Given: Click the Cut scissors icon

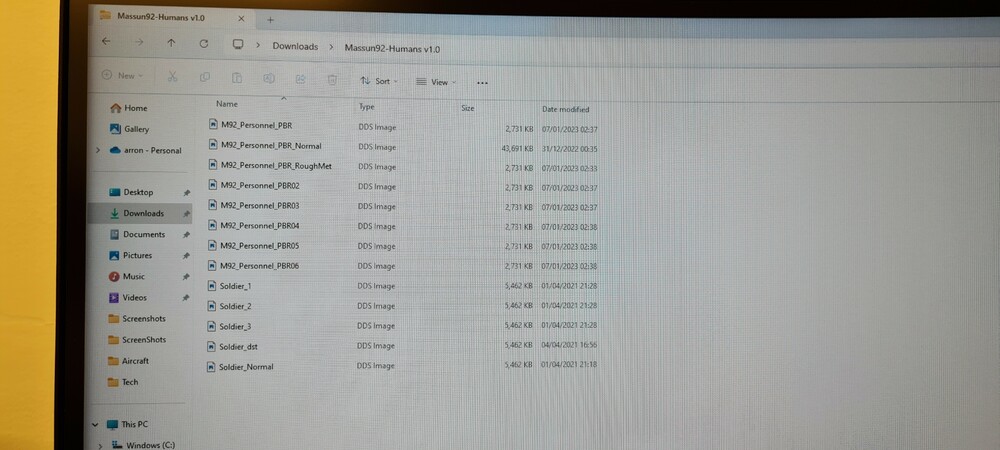Looking at the screenshot, I should (172, 76).
